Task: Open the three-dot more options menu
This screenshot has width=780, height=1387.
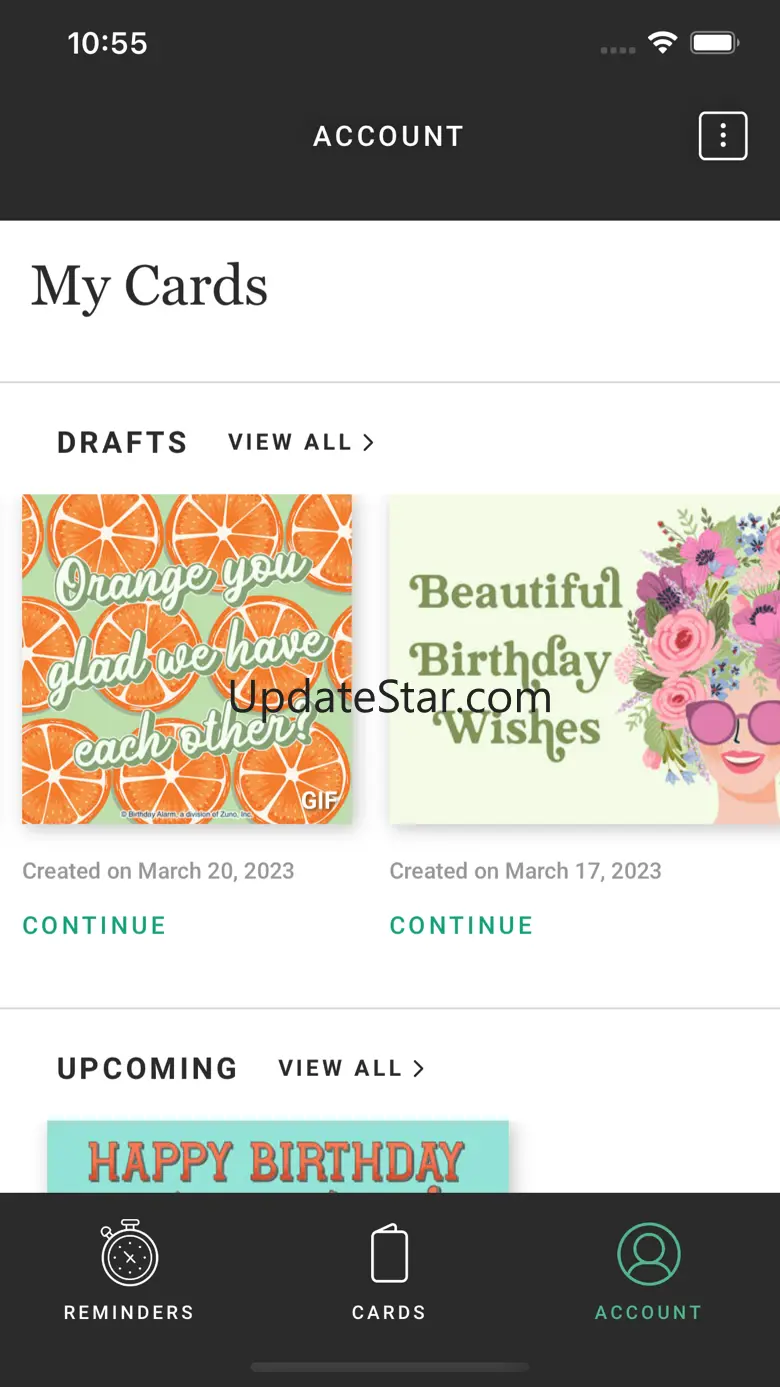Action: [722, 136]
